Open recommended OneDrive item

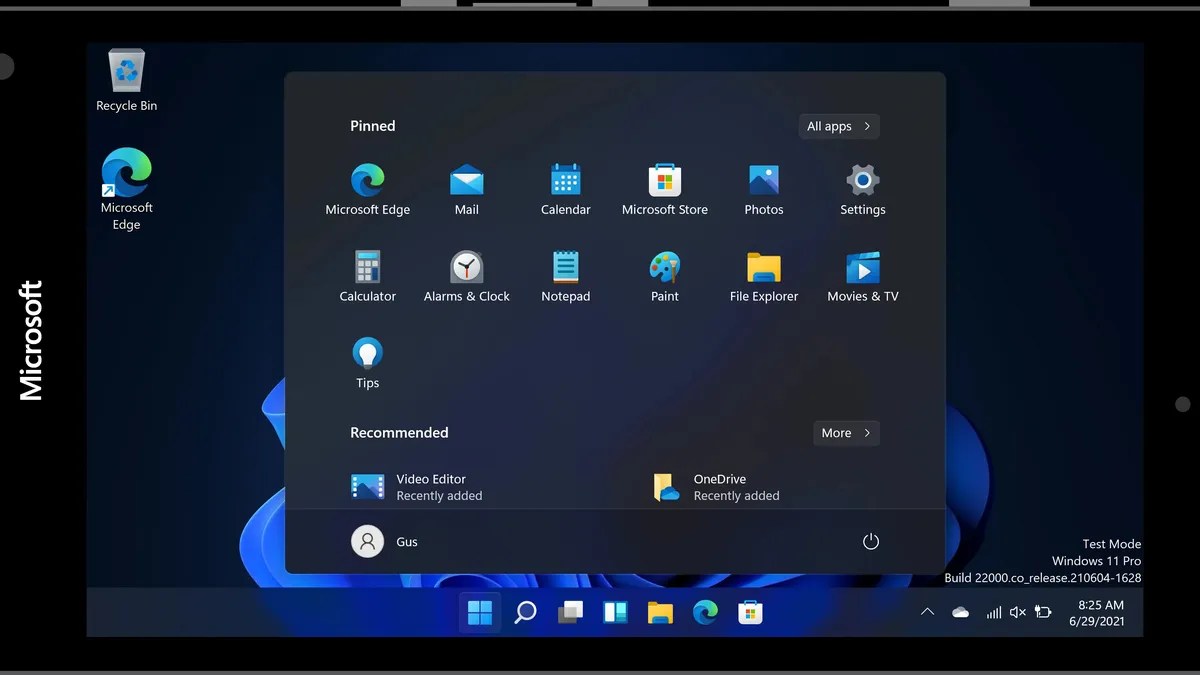(715, 487)
